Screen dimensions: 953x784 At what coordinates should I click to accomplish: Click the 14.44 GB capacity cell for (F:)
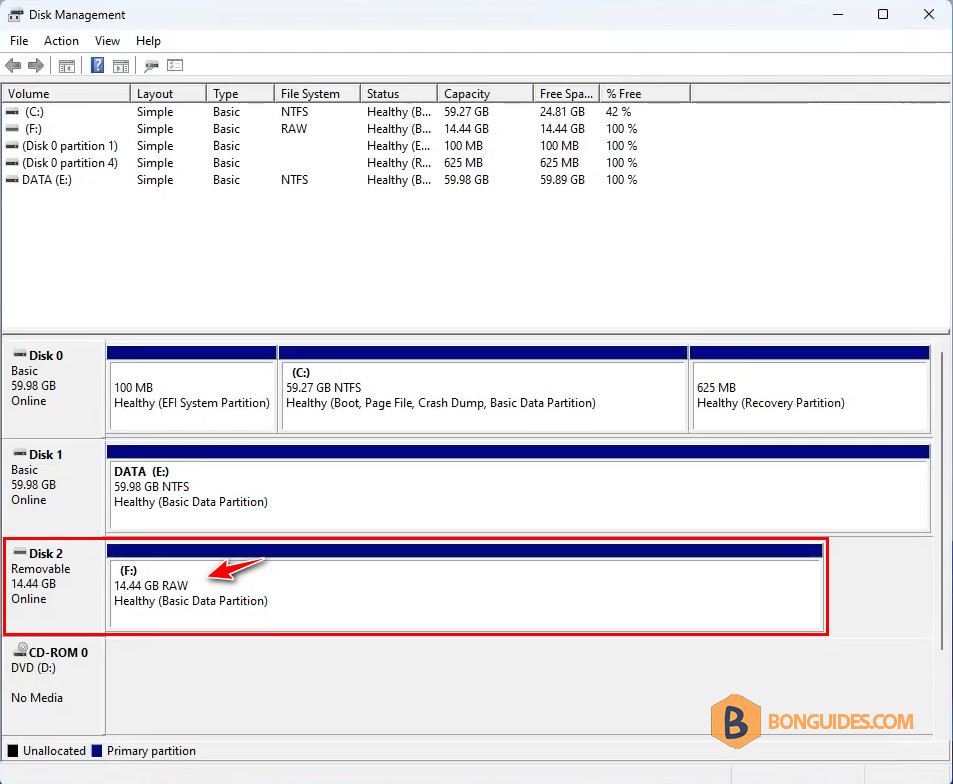(x=466, y=129)
